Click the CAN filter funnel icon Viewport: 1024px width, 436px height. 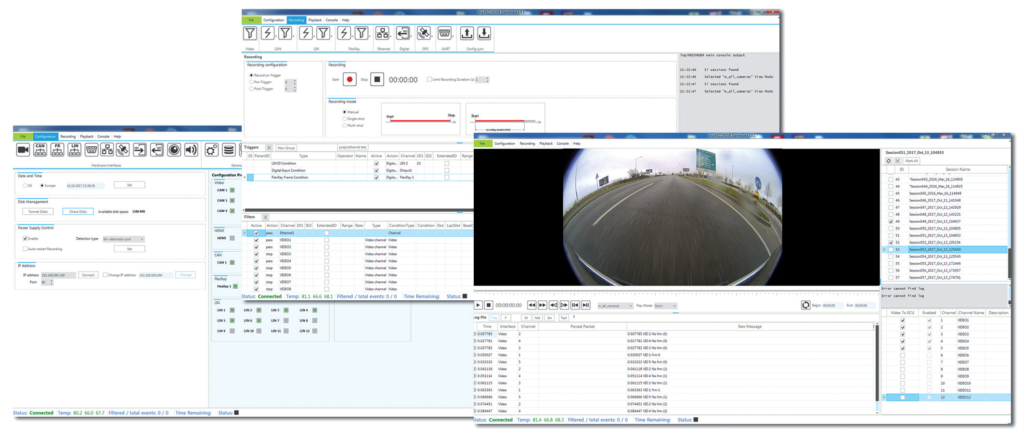coord(285,33)
